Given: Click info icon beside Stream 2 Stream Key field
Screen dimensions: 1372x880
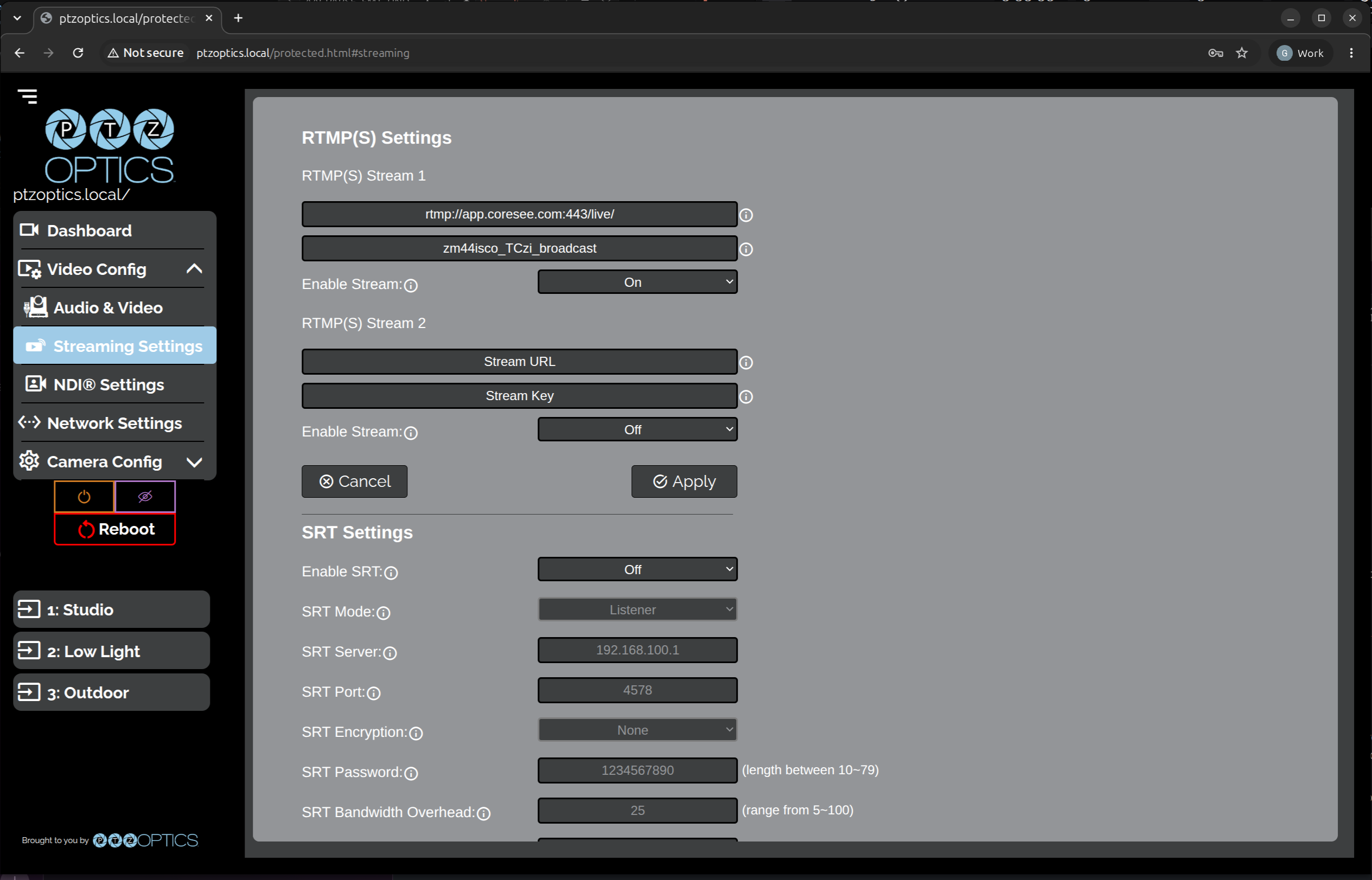Looking at the screenshot, I should [x=746, y=396].
